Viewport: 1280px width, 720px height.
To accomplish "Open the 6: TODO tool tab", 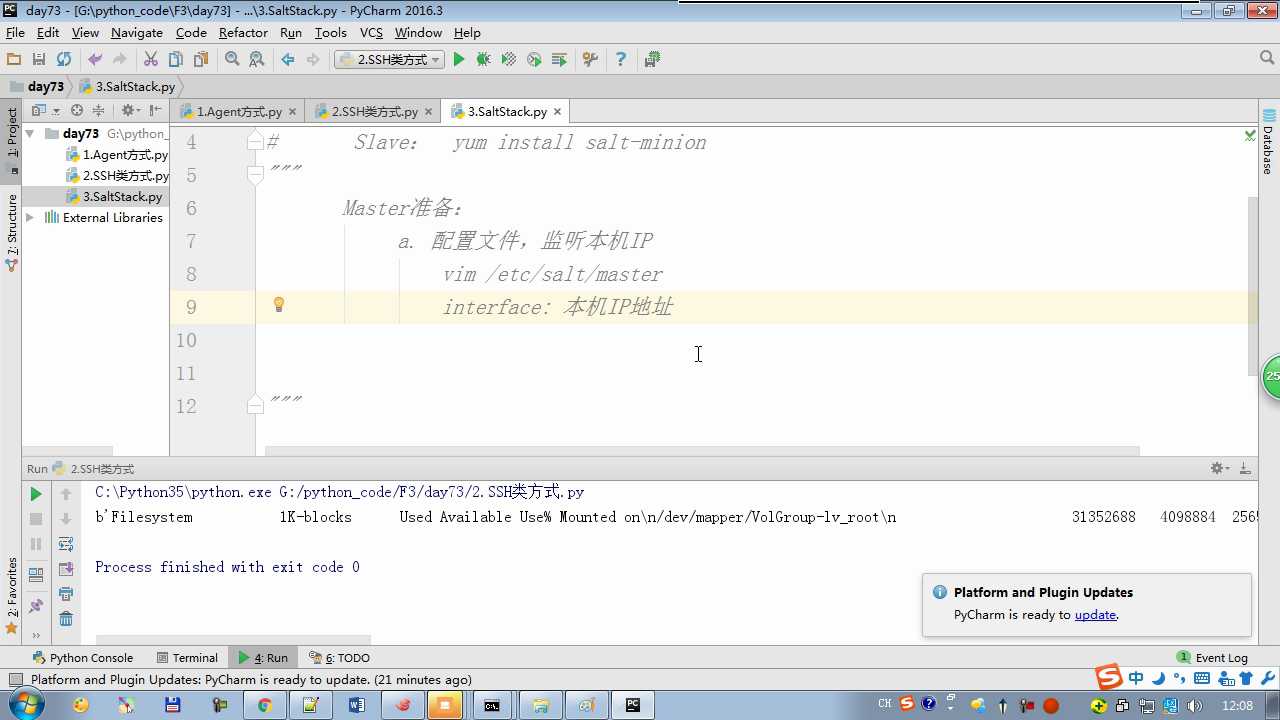I will pyautogui.click(x=339, y=658).
